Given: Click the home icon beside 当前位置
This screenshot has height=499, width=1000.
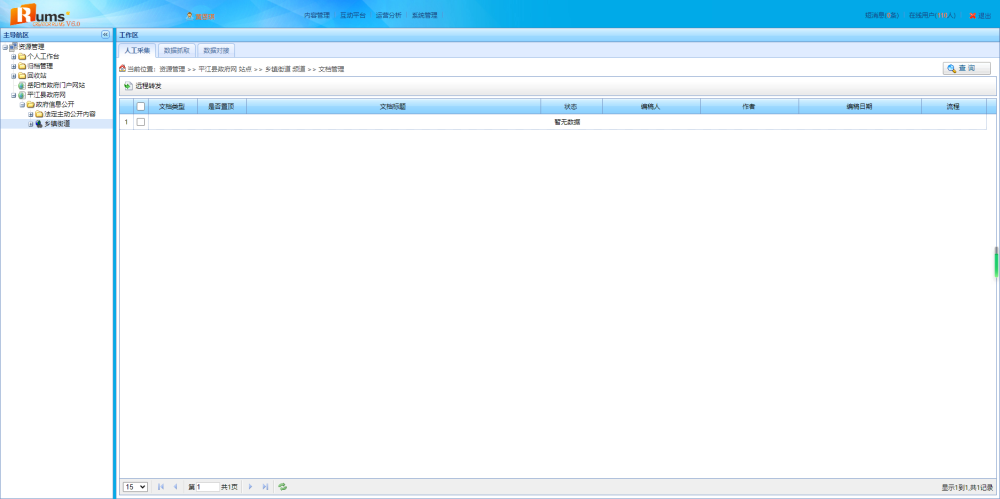Looking at the screenshot, I should tap(123, 69).
